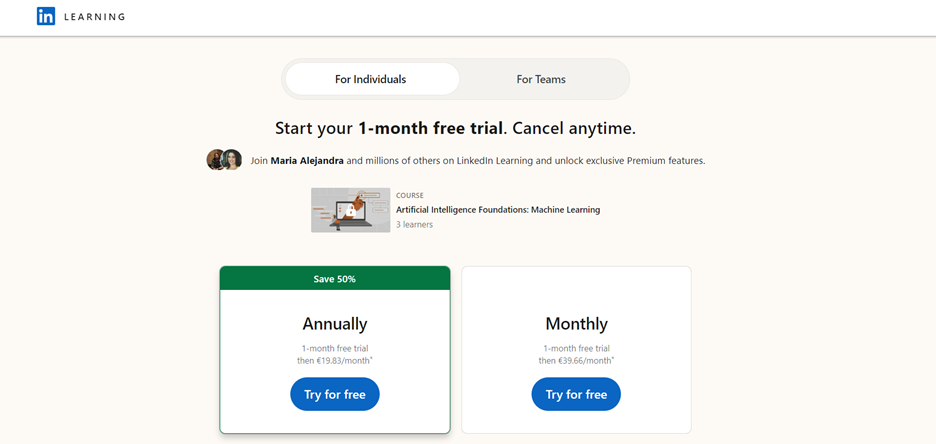Switch to the For Teams tab

coord(541,79)
